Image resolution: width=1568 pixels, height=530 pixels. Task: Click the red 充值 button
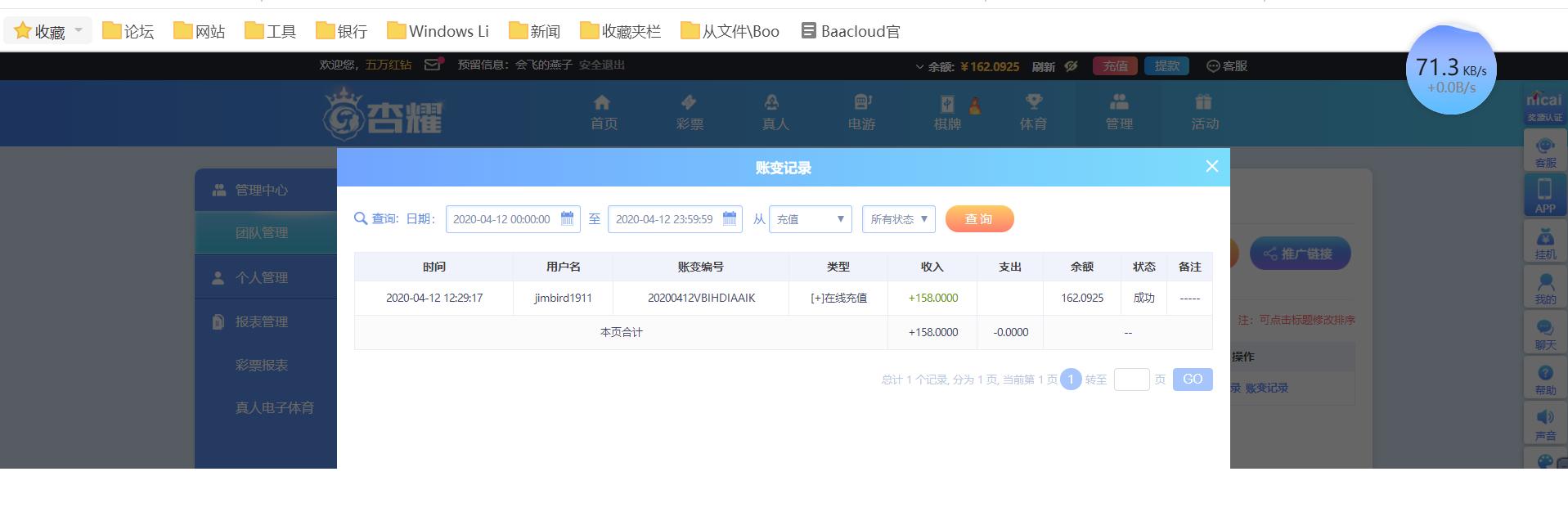point(1115,66)
